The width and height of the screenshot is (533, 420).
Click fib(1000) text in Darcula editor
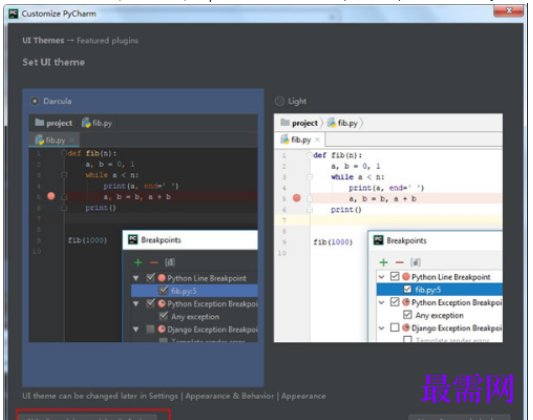[87, 240]
